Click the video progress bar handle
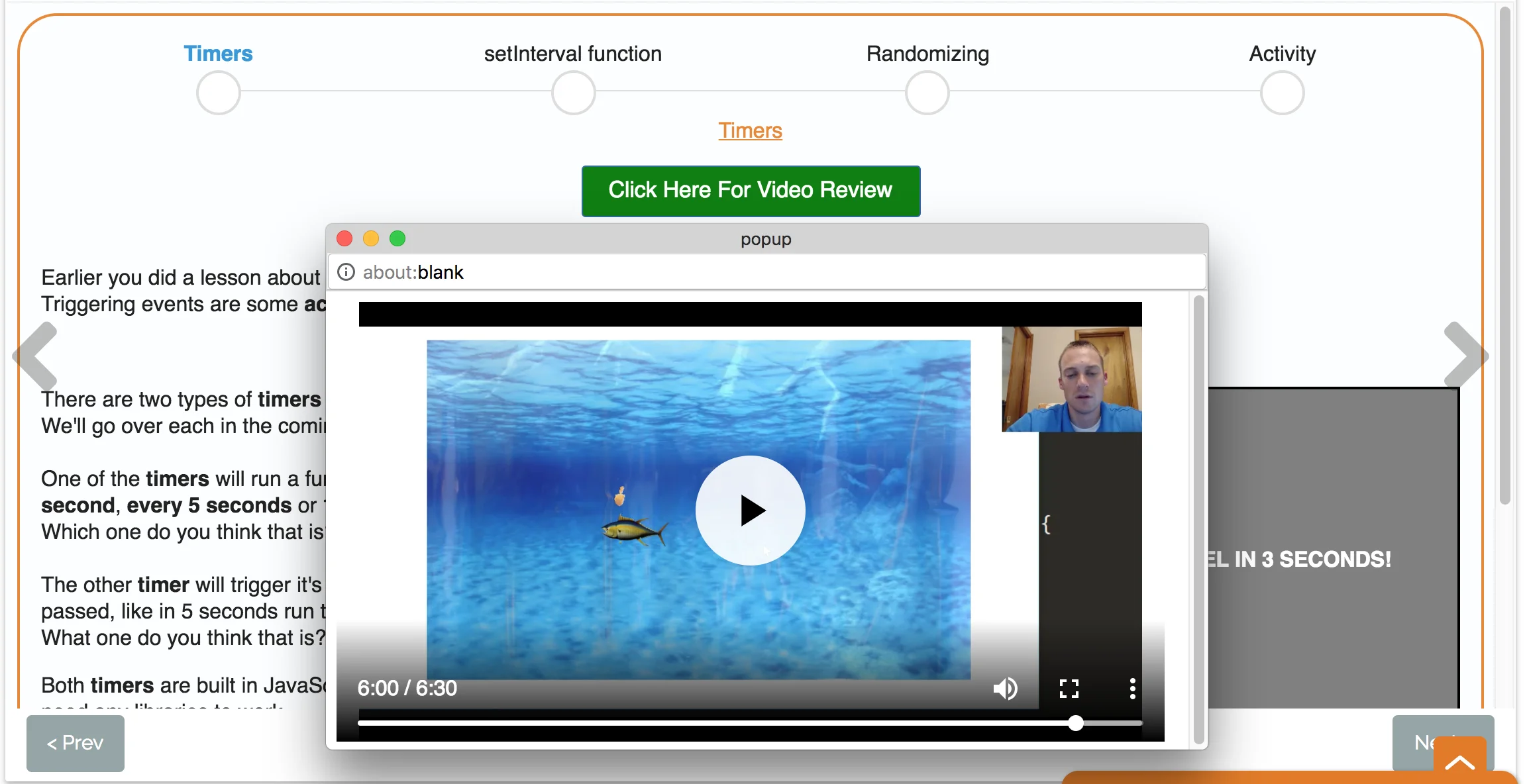This screenshot has height=784, width=1525. 1076,723
